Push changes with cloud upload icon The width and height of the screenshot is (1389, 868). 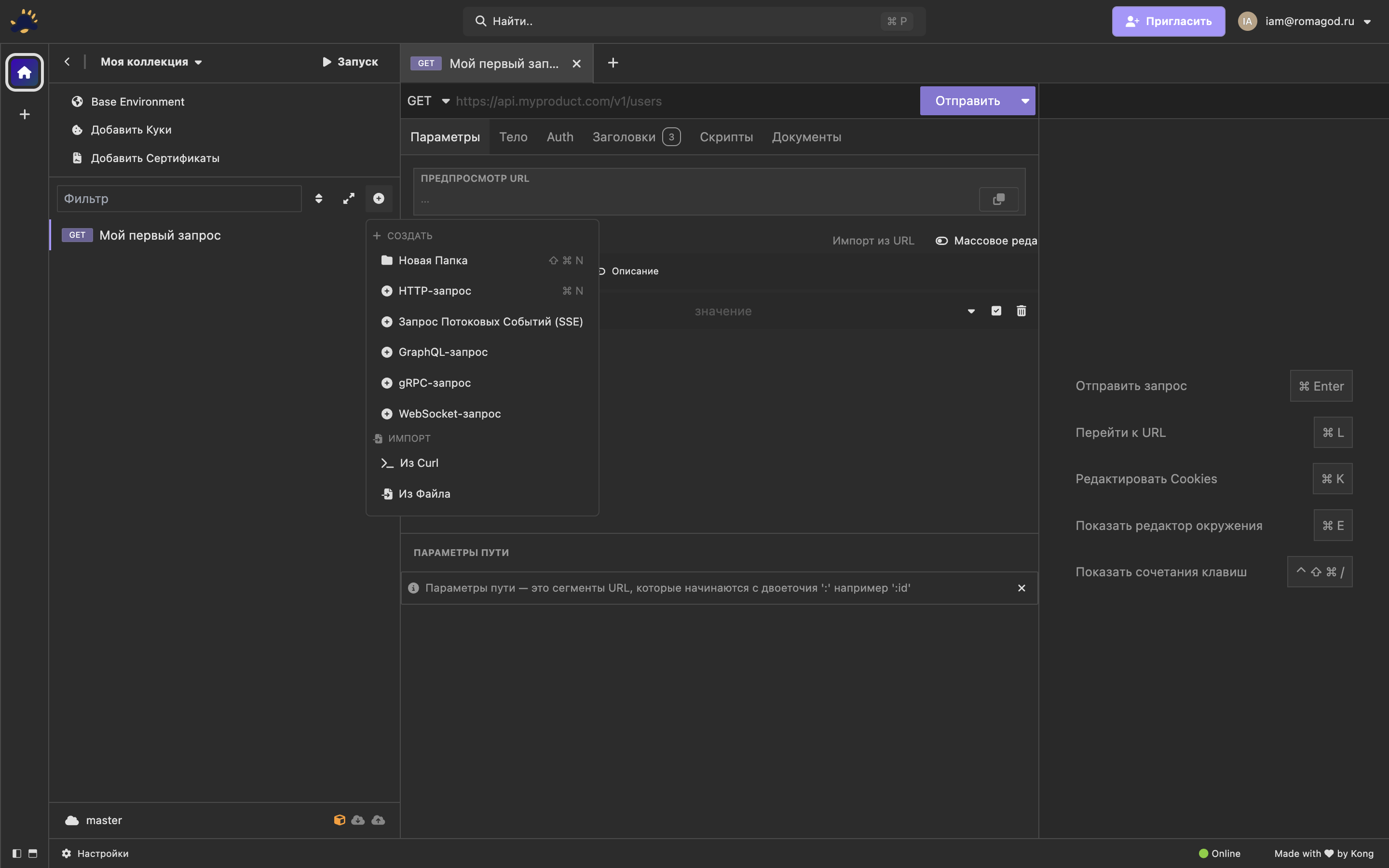[x=378, y=820]
